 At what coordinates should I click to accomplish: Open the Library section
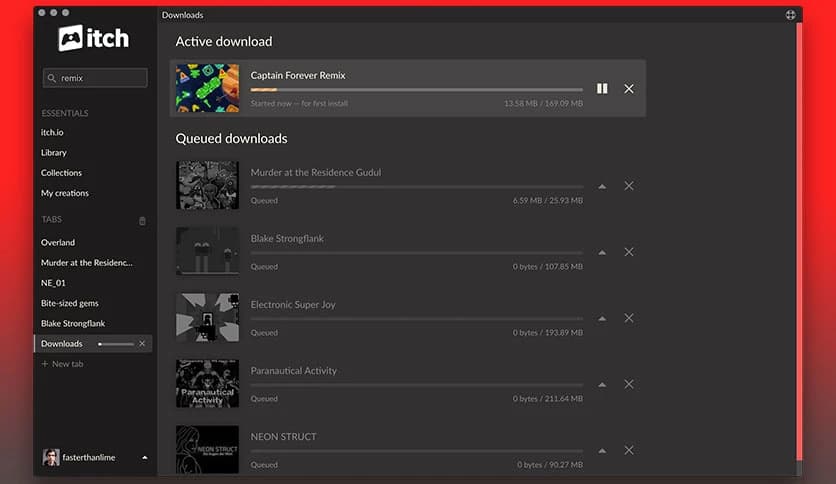click(x=54, y=152)
